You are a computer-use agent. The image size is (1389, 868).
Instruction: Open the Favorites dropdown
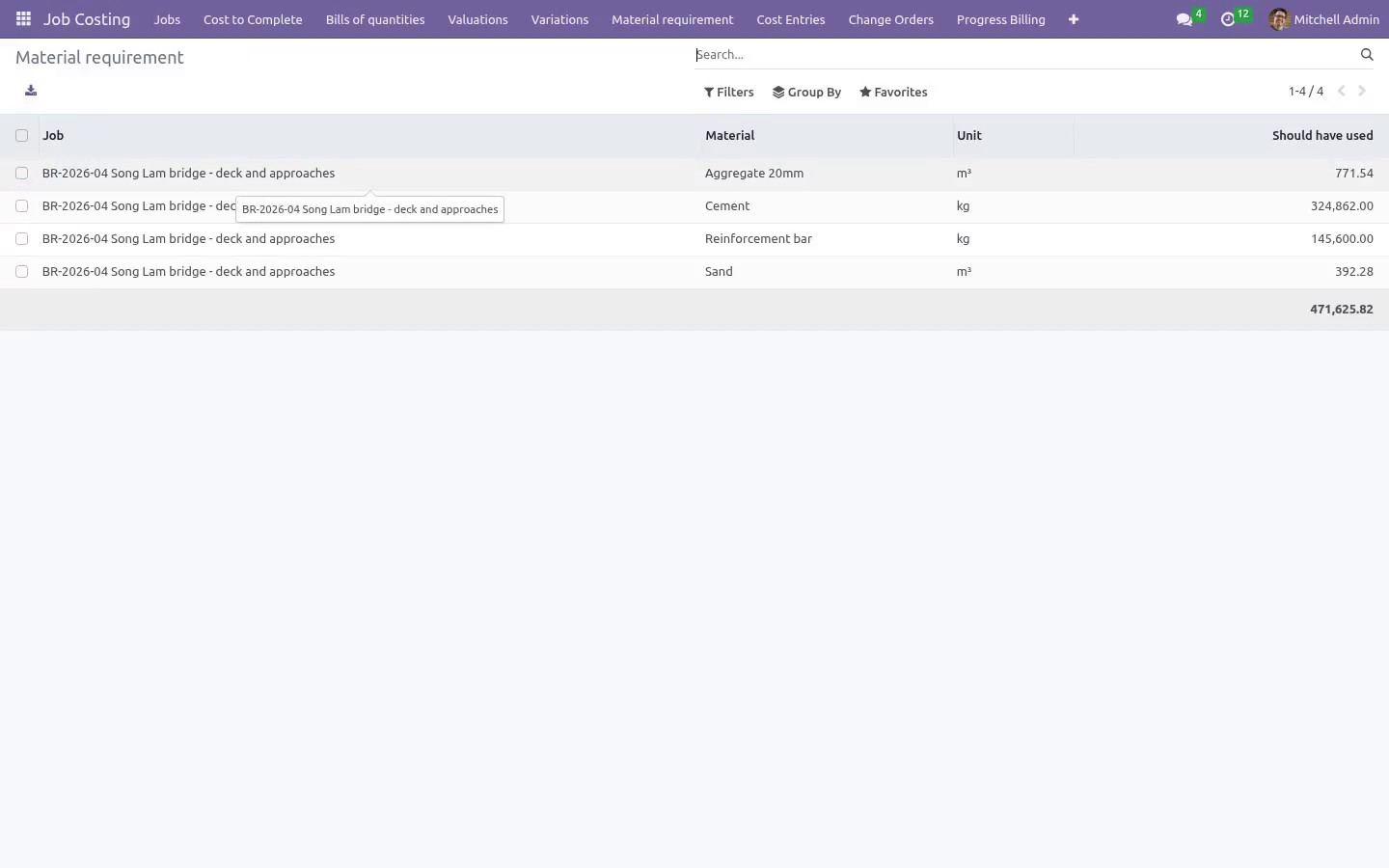(x=893, y=93)
